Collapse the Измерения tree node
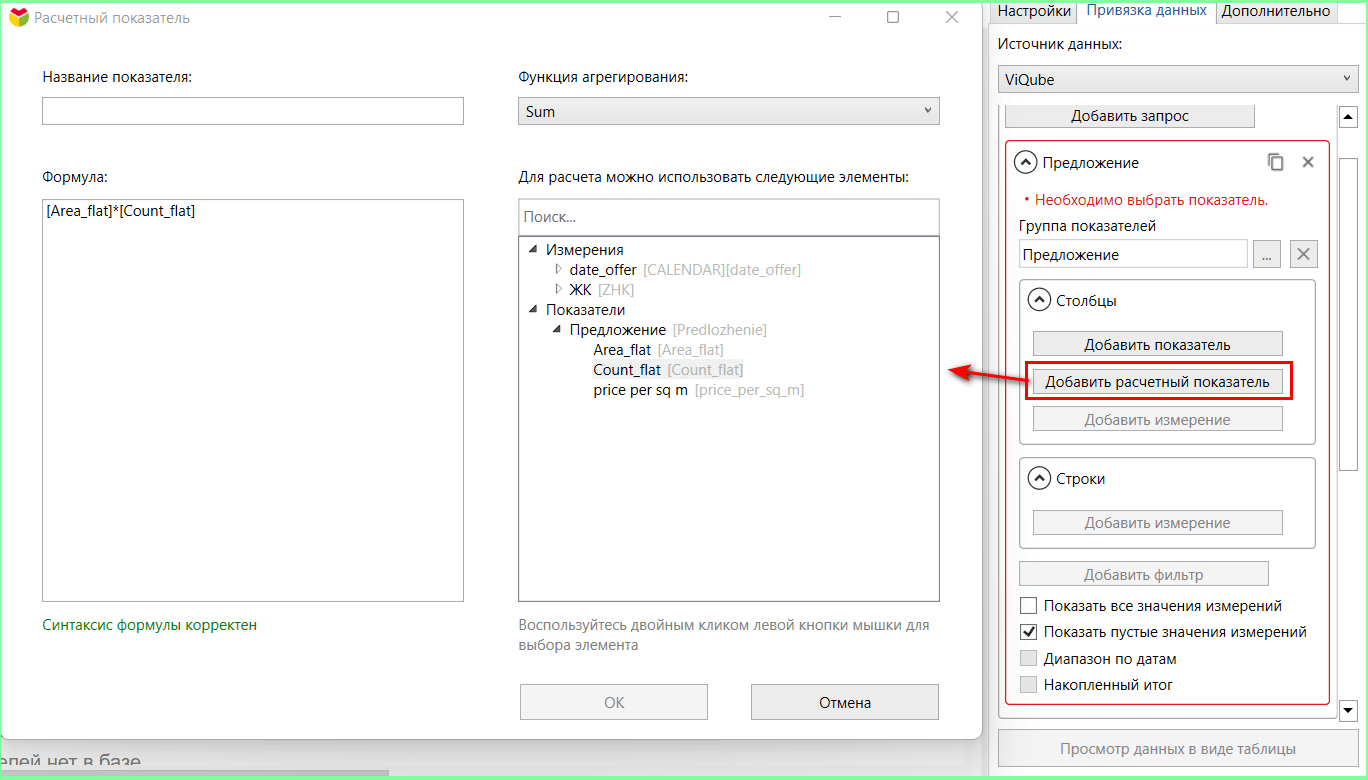 point(534,250)
